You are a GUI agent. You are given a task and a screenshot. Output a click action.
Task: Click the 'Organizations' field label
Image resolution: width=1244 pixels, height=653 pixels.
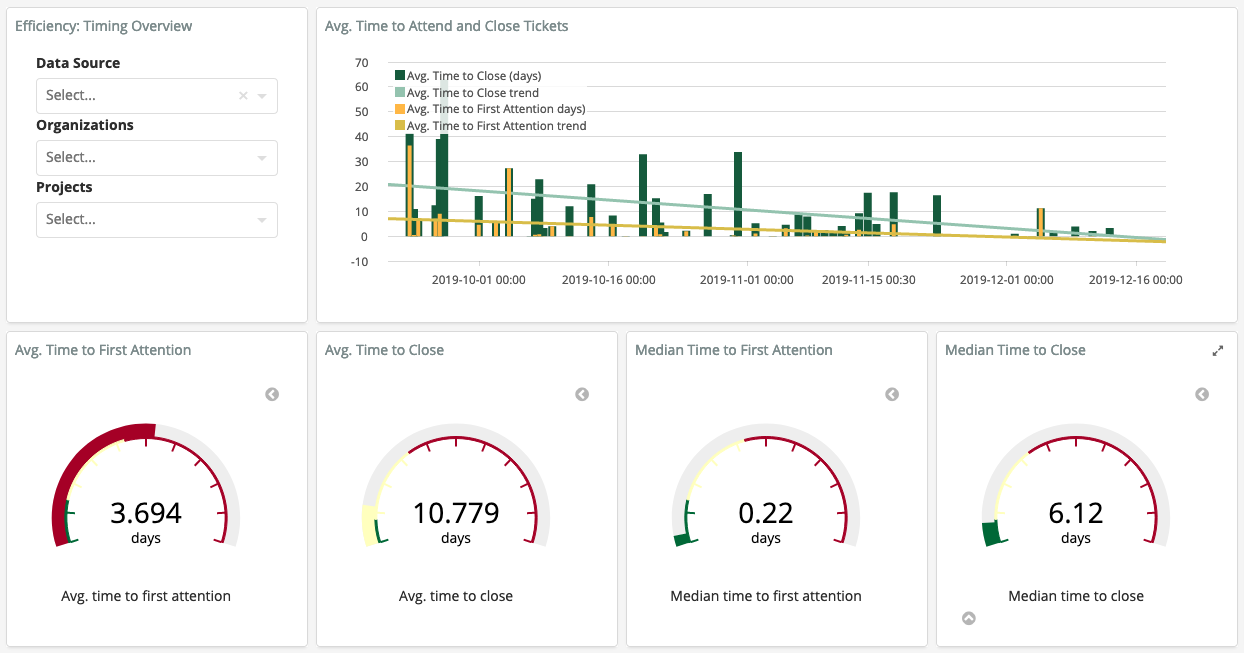click(85, 125)
